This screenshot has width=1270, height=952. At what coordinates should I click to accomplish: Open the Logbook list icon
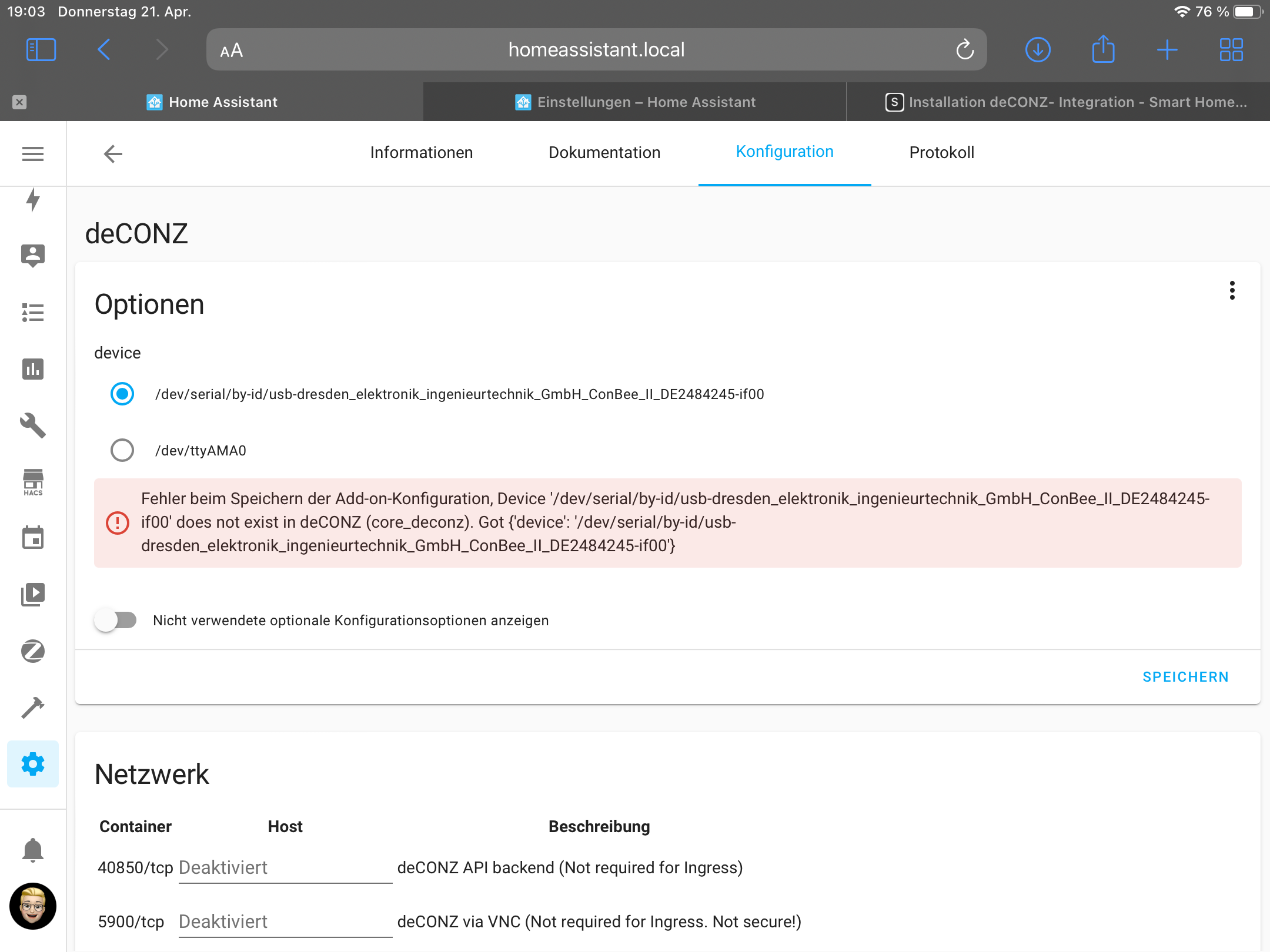[33, 313]
